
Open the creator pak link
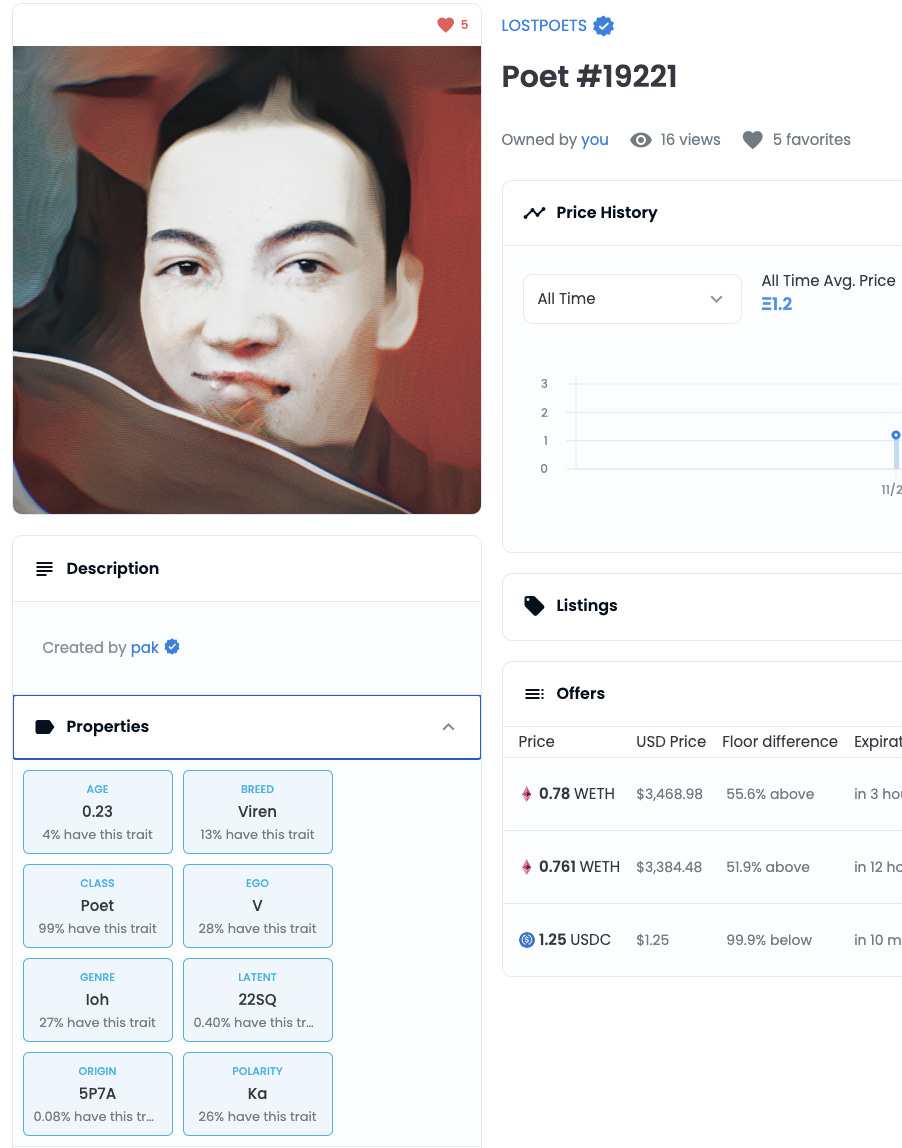[144, 648]
